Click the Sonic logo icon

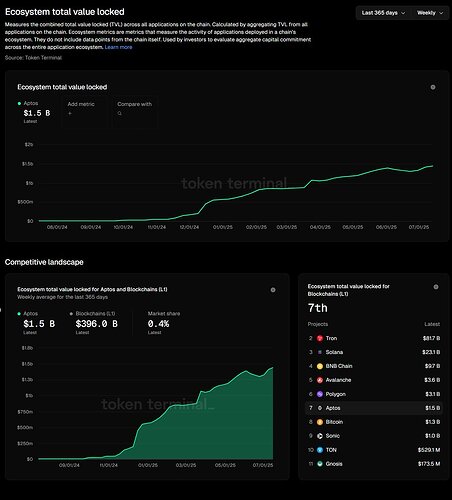(320, 436)
